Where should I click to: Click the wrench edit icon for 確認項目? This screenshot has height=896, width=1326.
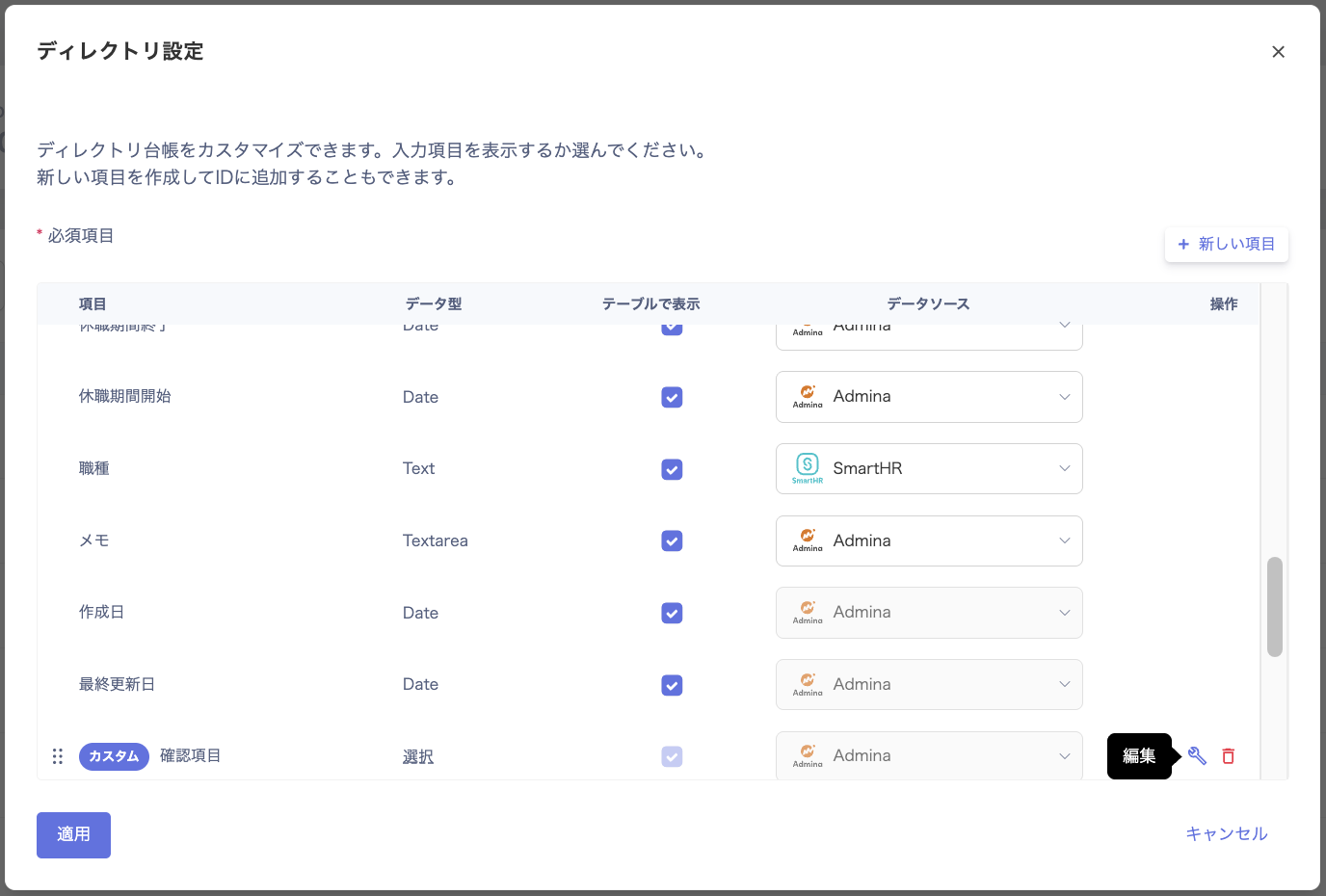(1197, 756)
